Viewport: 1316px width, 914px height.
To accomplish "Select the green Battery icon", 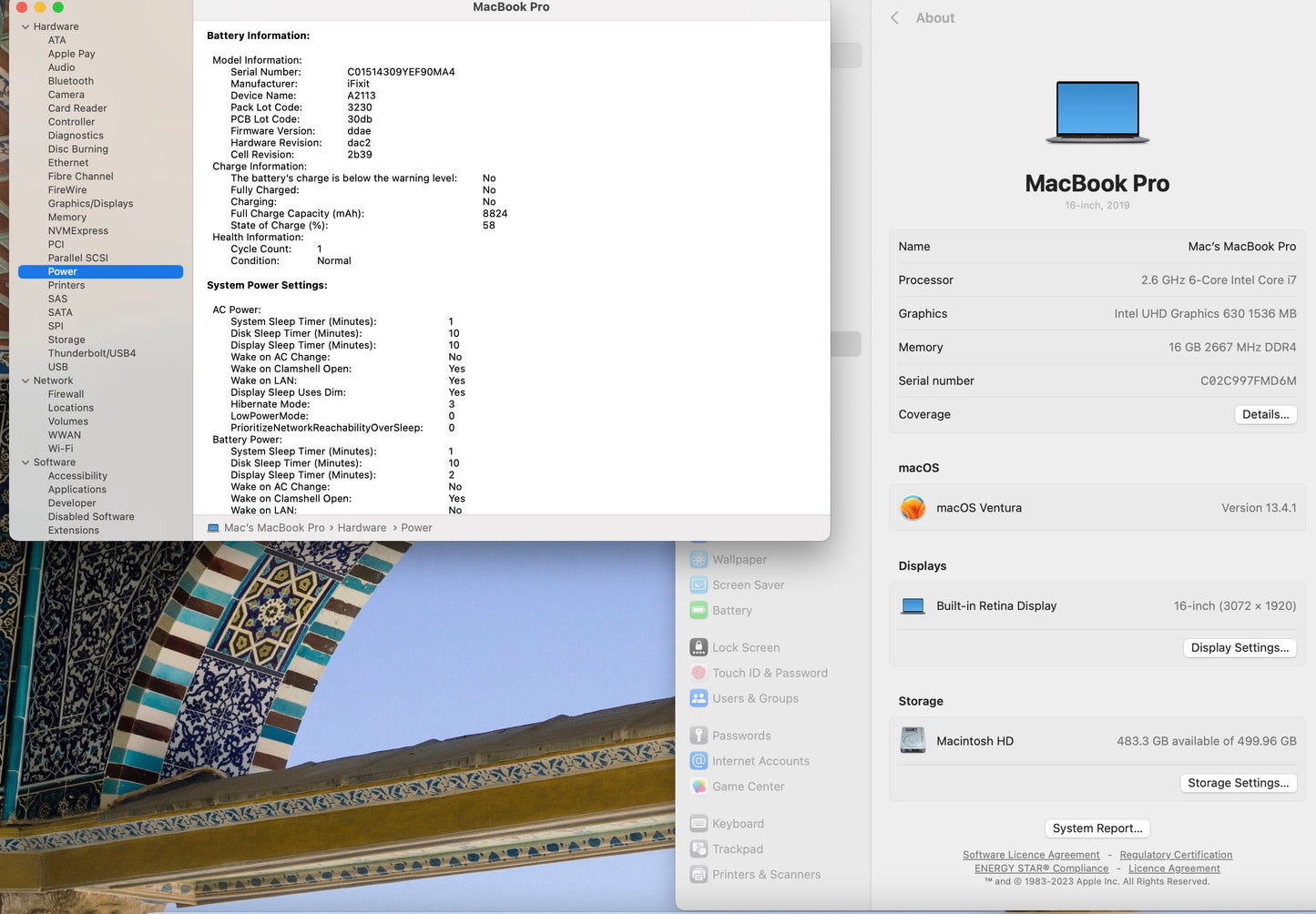I will click(699, 611).
